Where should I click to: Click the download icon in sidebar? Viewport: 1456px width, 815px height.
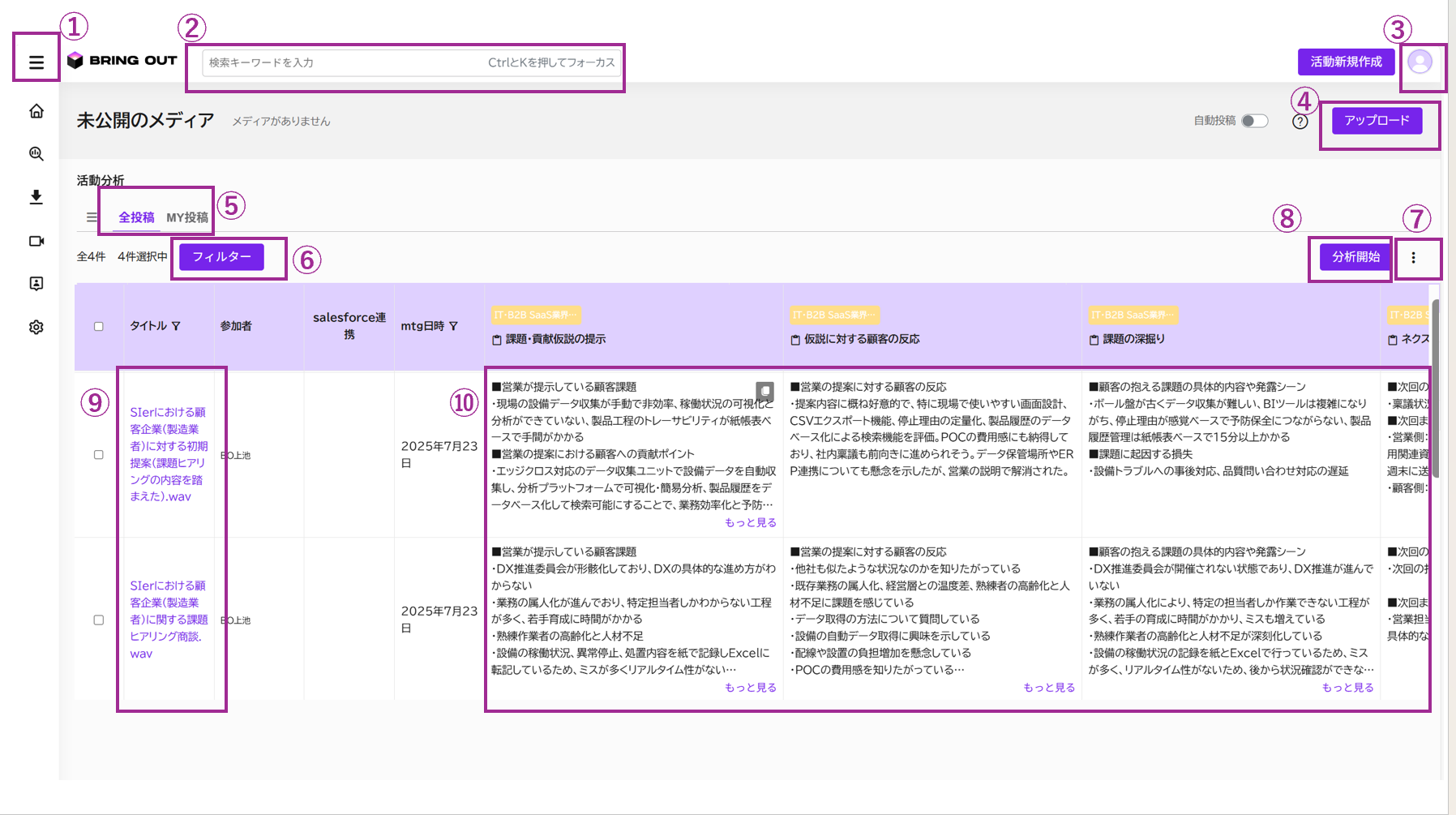(x=36, y=197)
